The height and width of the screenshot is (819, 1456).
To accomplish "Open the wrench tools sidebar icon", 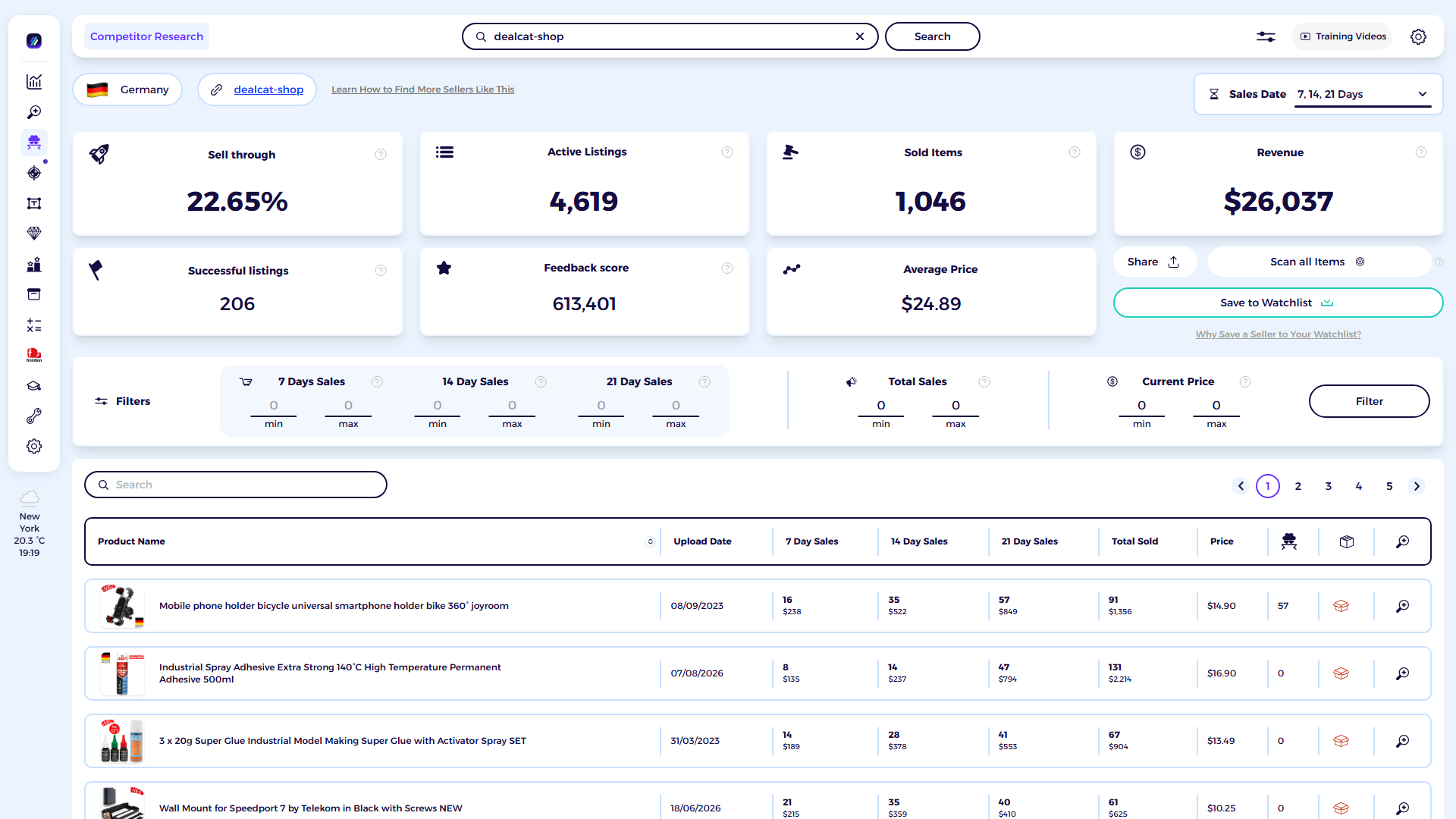I will (34, 416).
